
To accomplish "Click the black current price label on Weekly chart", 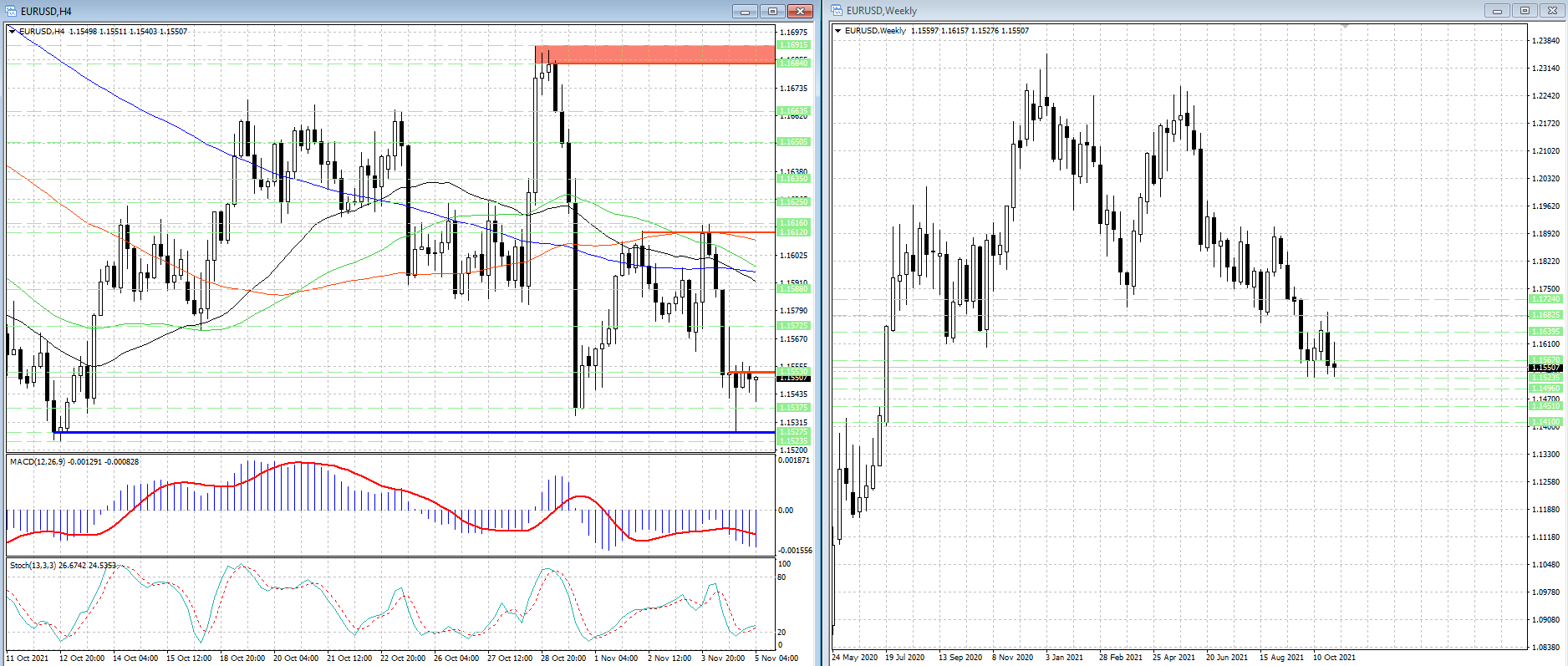I will coord(1545,368).
